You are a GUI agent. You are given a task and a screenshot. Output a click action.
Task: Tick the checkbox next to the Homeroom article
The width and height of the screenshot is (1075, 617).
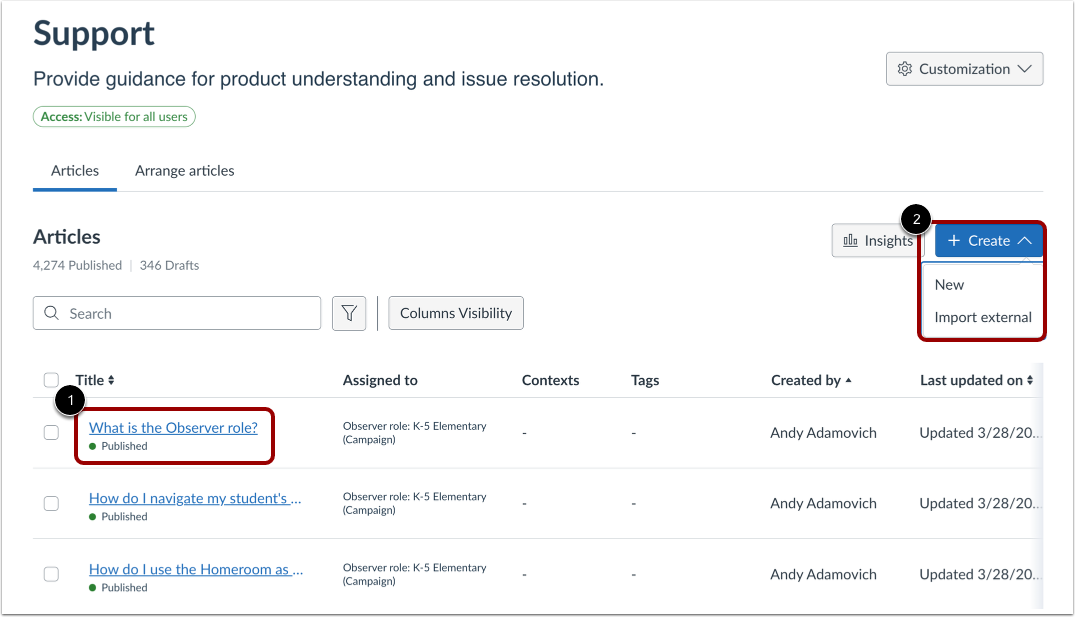[x=51, y=574]
